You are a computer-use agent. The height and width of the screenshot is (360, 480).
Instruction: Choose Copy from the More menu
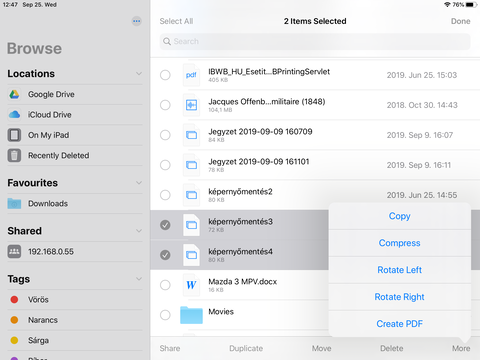tap(400, 216)
